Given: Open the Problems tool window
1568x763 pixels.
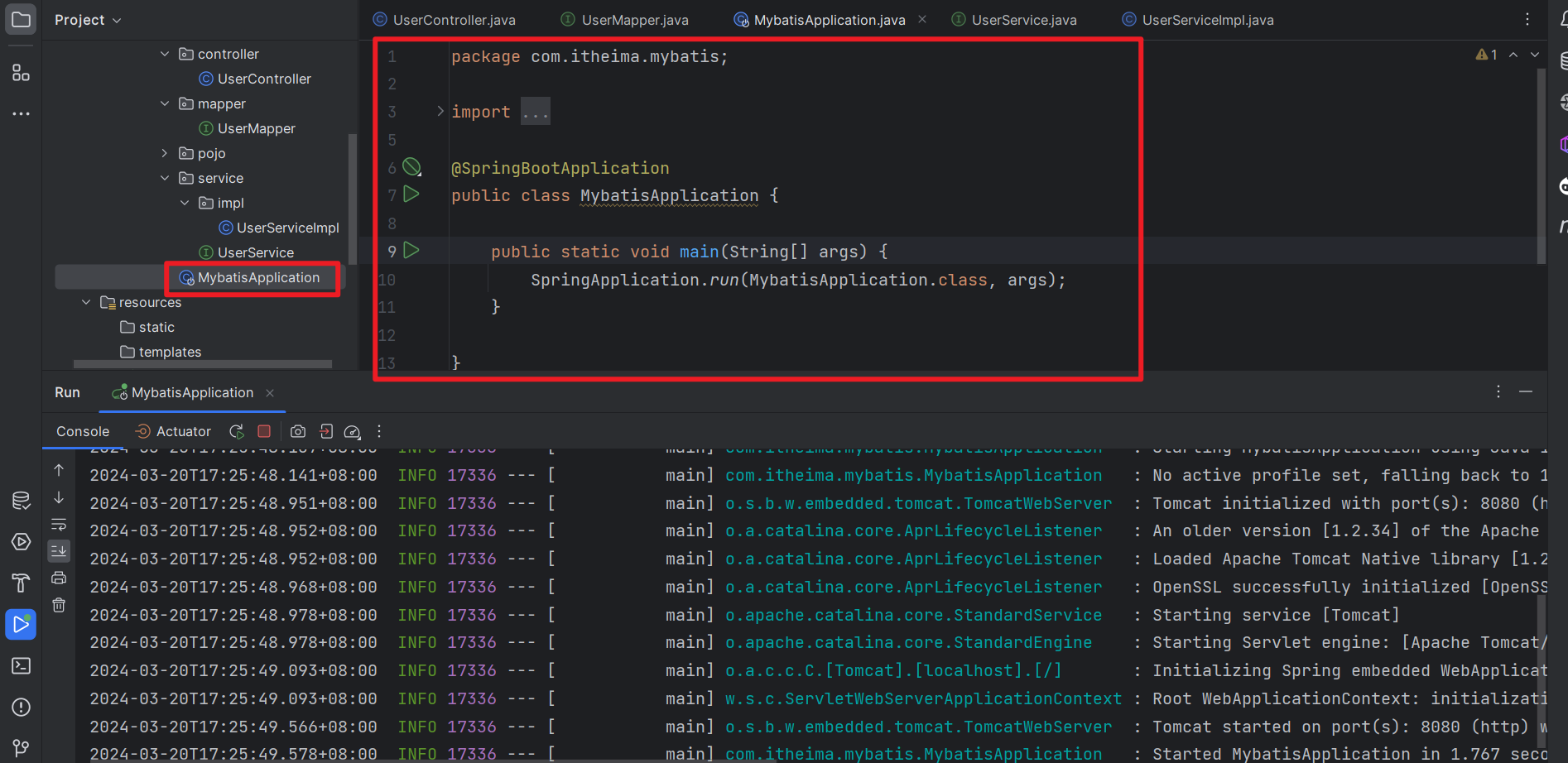Looking at the screenshot, I should point(21,707).
